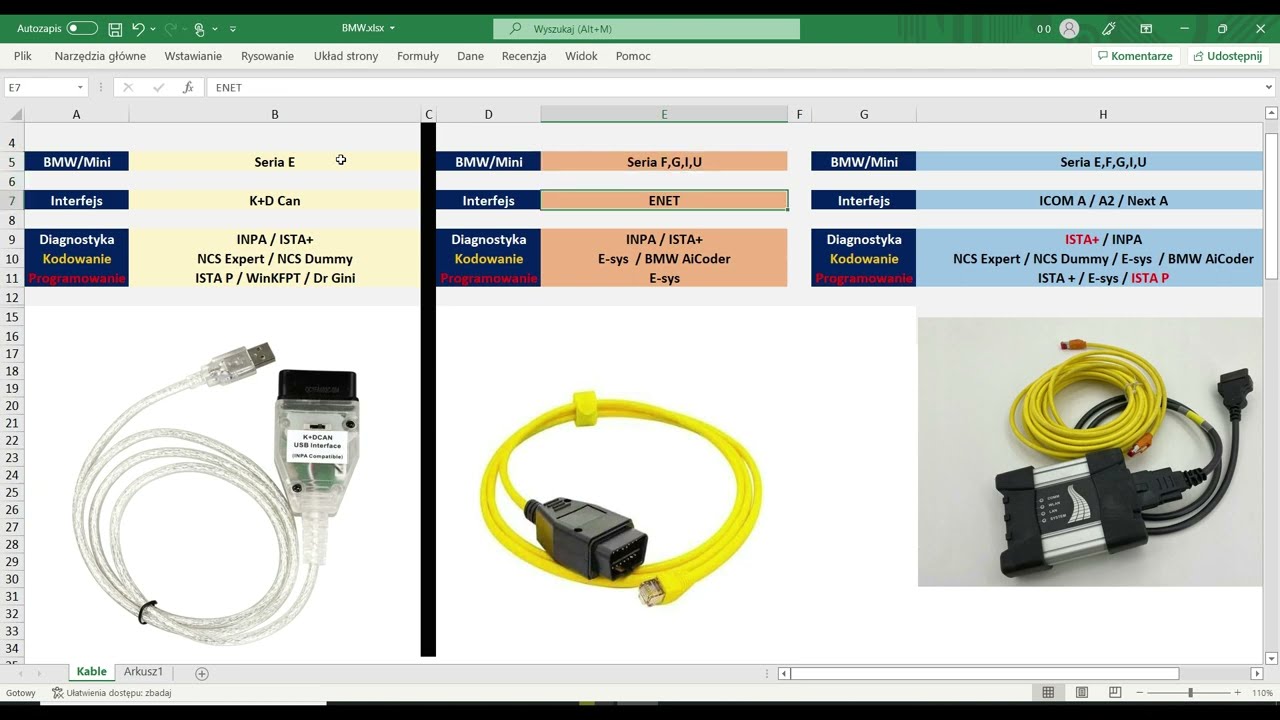The image size is (1280, 720).
Task: Switch to Układ strony ribbon tab
Action: point(346,56)
